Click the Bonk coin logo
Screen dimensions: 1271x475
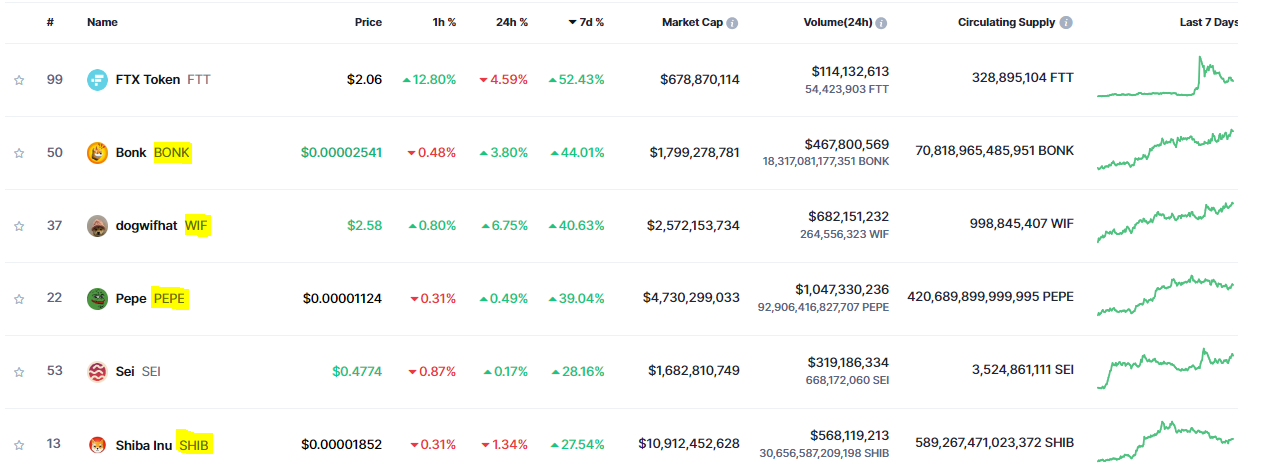(97, 153)
